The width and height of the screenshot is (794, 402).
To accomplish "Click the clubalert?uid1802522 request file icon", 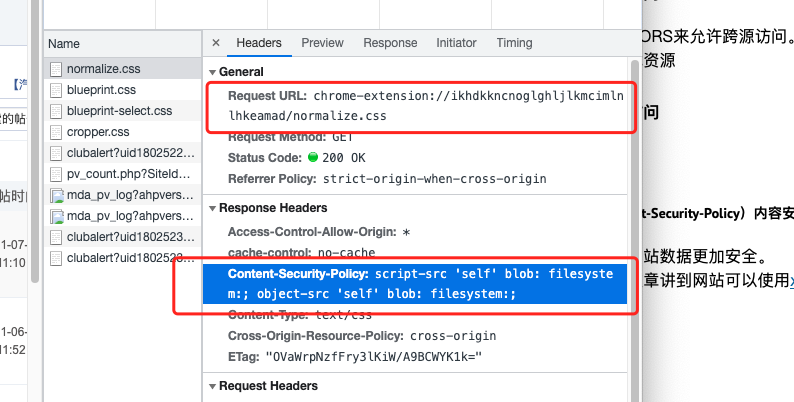I will 57,153.
